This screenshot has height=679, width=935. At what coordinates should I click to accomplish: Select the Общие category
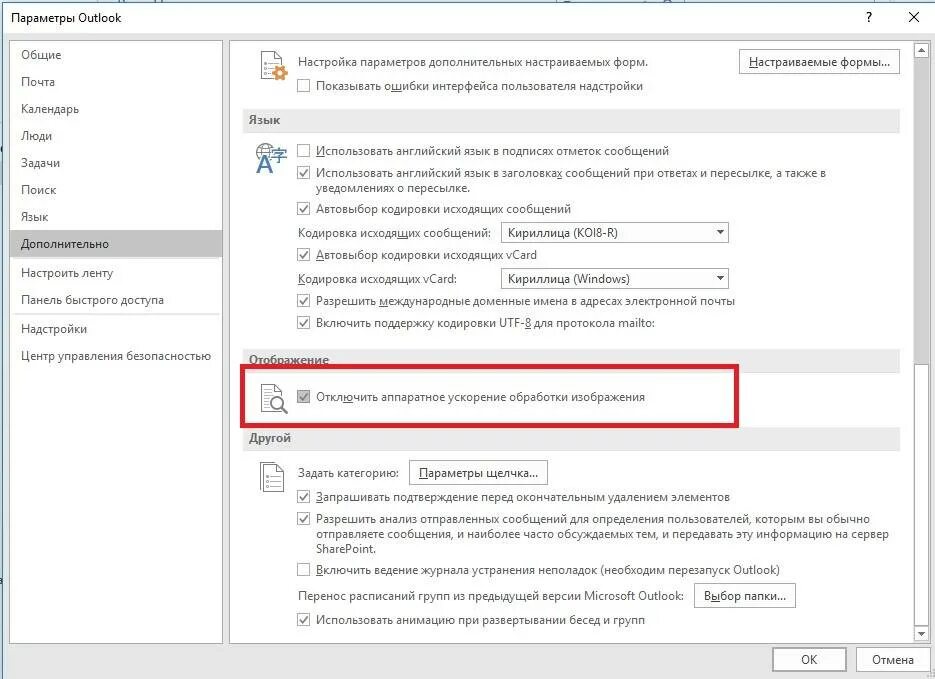[116, 55]
